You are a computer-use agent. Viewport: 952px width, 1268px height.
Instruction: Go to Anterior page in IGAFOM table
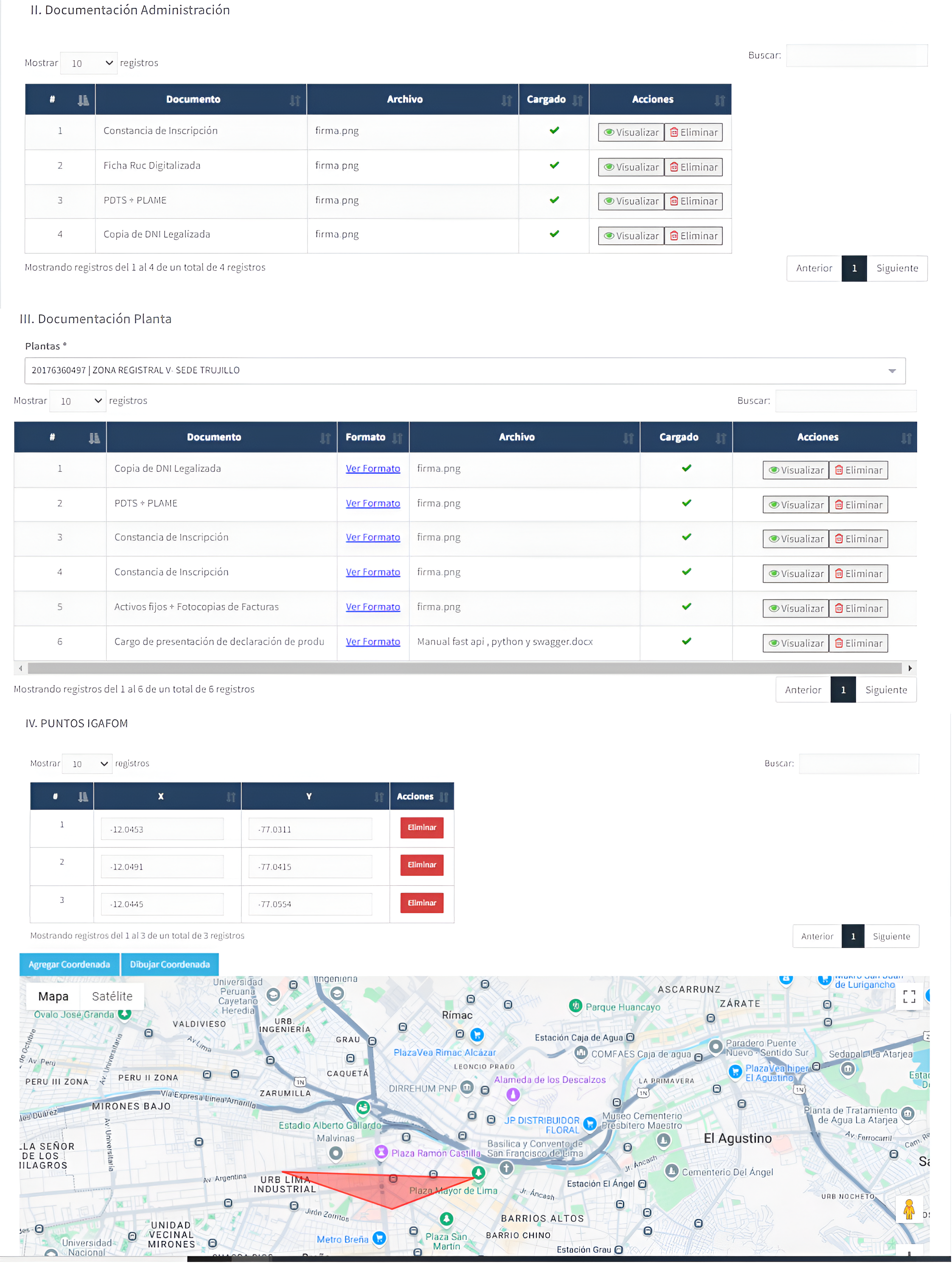pyautogui.click(x=817, y=936)
